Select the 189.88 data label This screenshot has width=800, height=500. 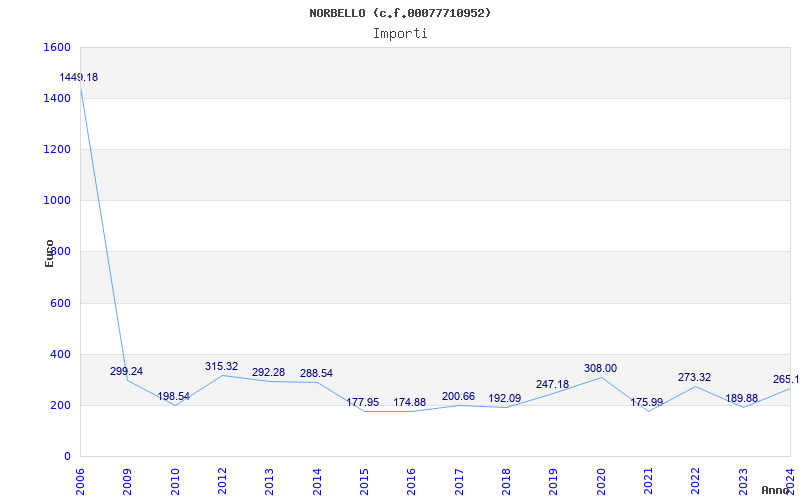742,398
